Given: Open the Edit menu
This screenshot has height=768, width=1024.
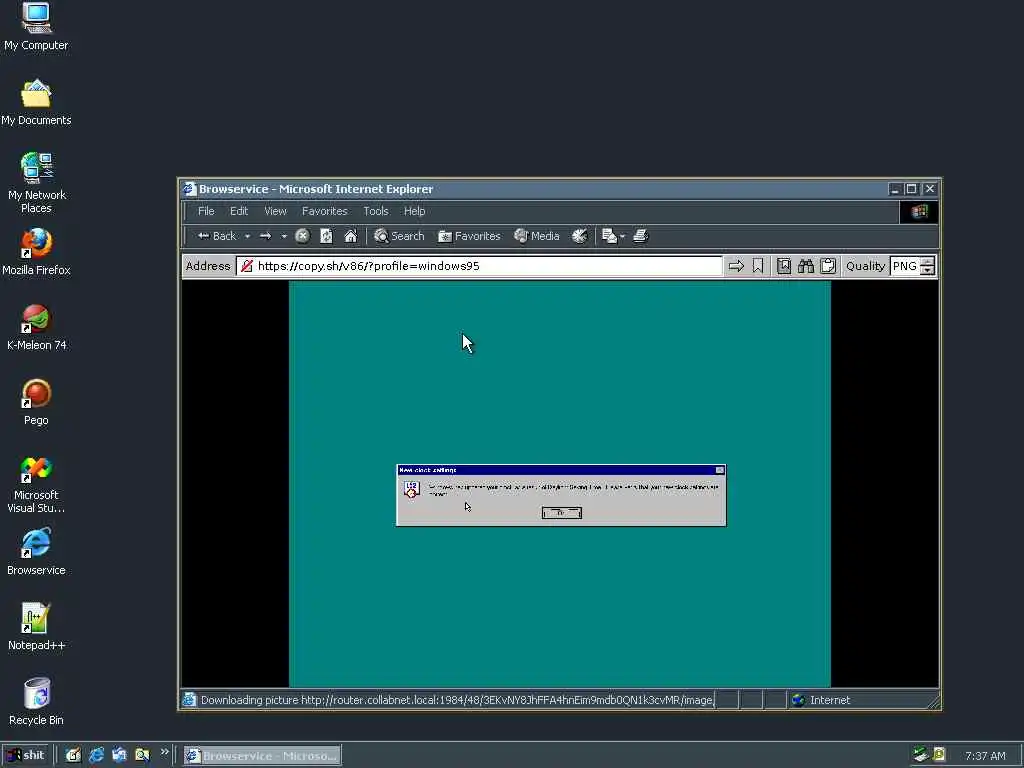Looking at the screenshot, I should click(x=238, y=211).
